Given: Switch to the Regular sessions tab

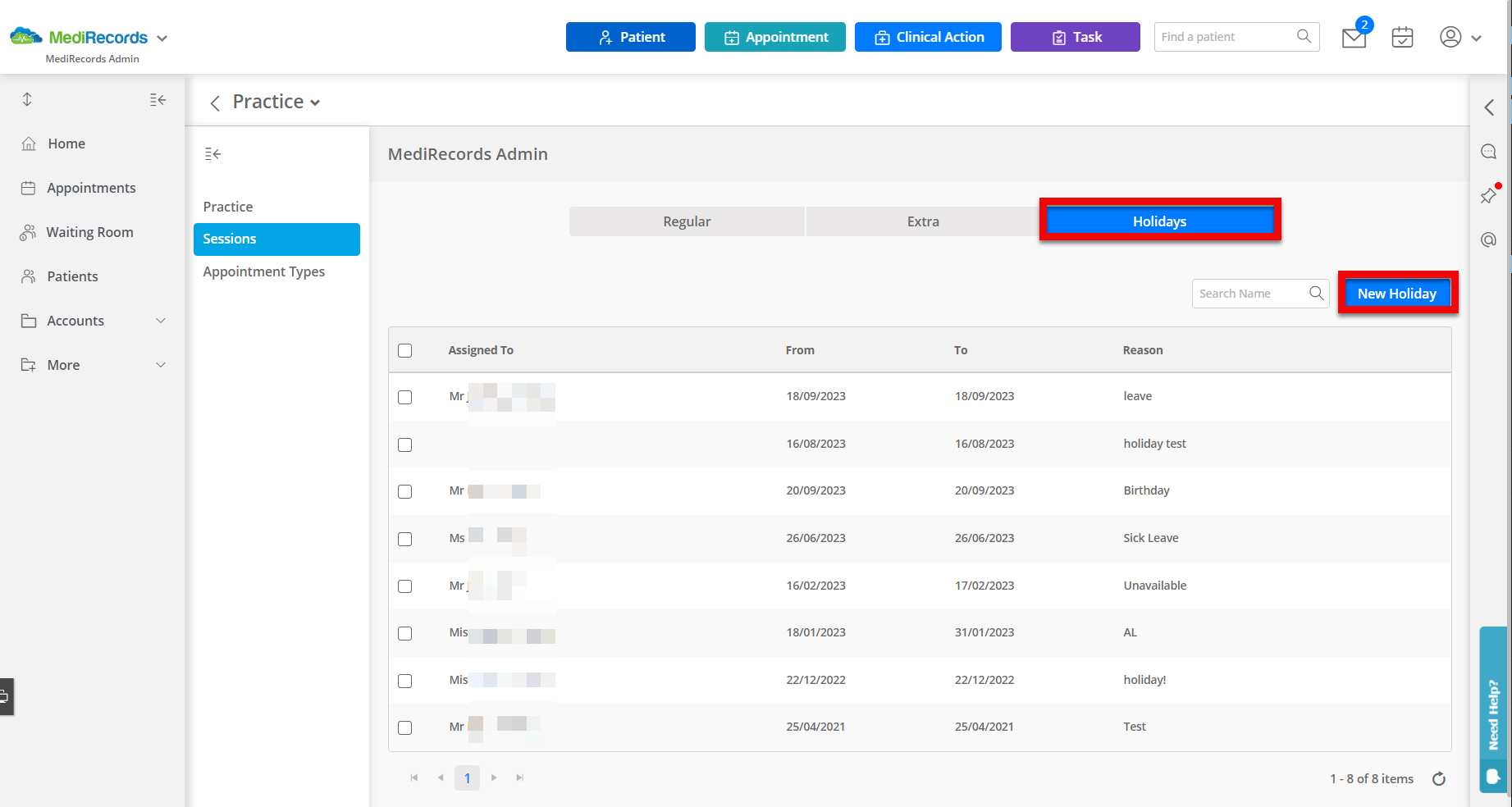Looking at the screenshot, I should click(687, 221).
